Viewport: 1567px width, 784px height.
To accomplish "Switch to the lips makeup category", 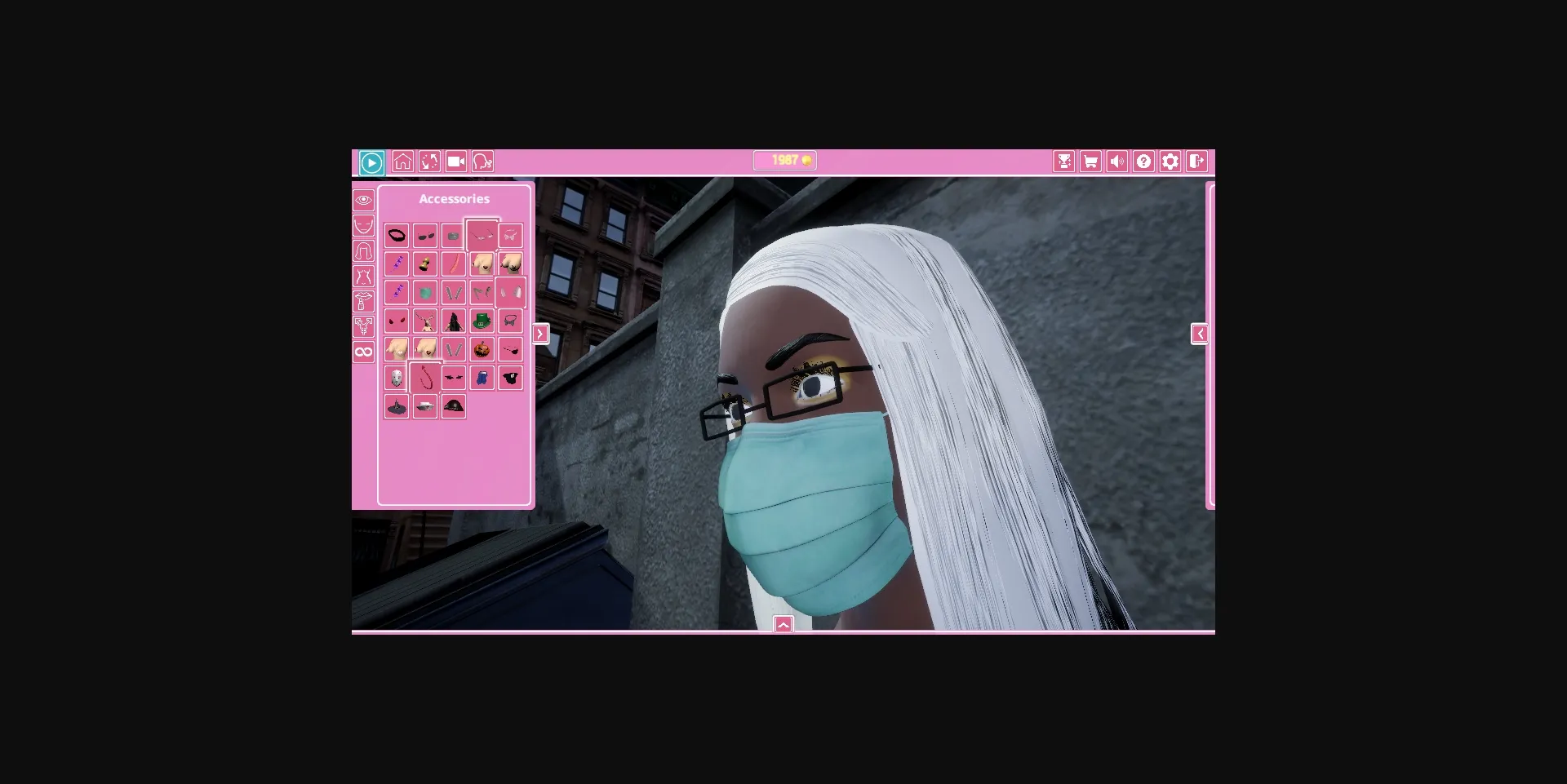I will [x=362, y=300].
